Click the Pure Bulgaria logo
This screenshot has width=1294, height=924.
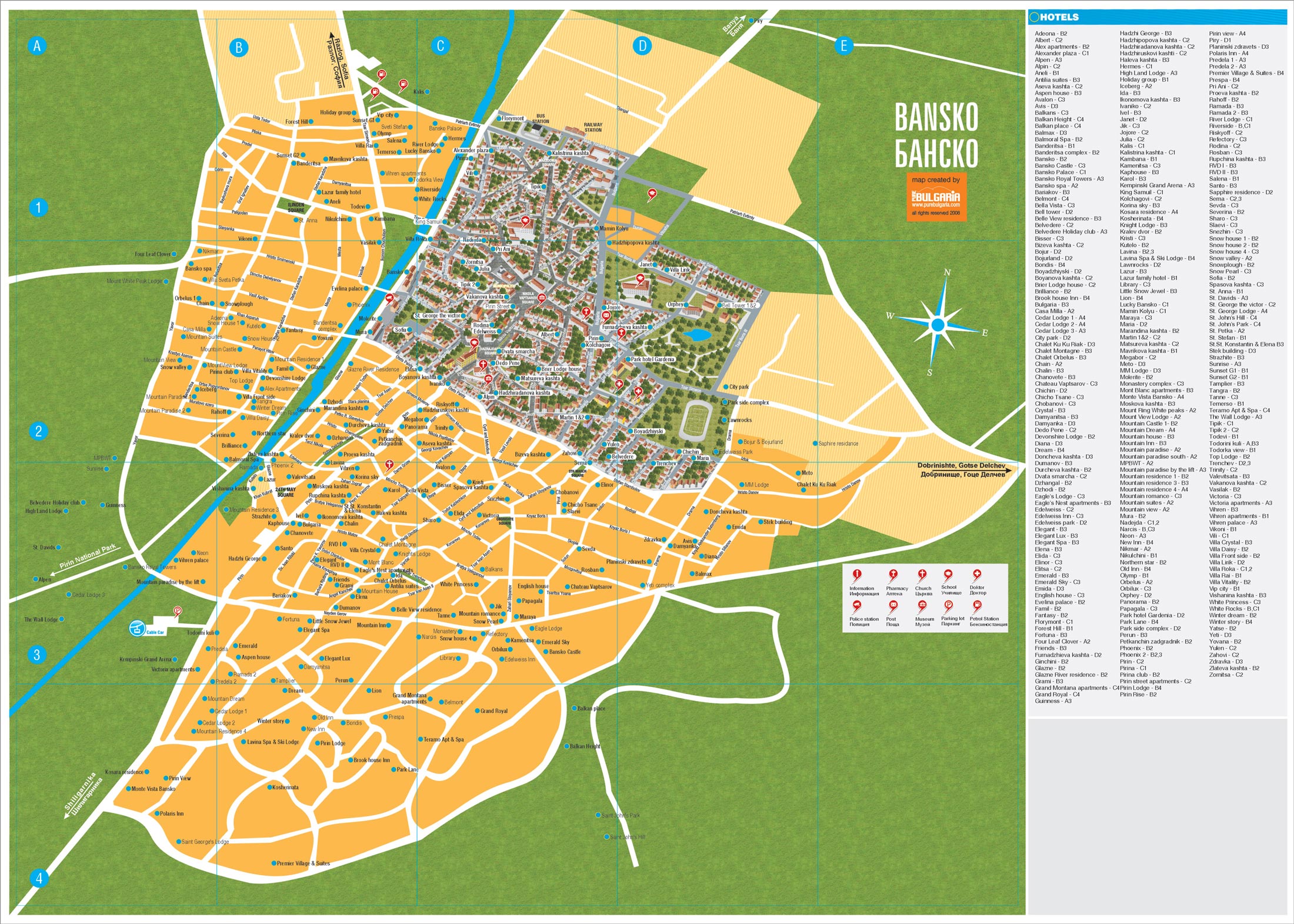936,196
